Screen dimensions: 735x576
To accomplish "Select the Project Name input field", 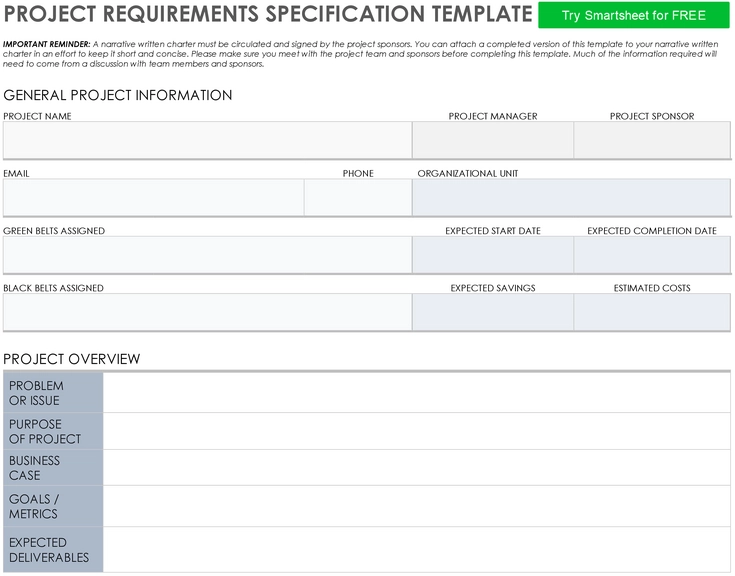I will pyautogui.click(x=208, y=140).
